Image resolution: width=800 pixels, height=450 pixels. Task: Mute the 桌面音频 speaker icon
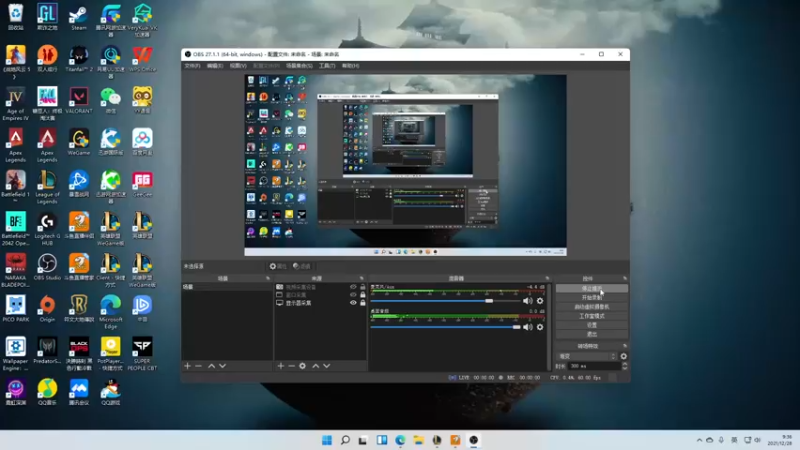(x=528, y=327)
